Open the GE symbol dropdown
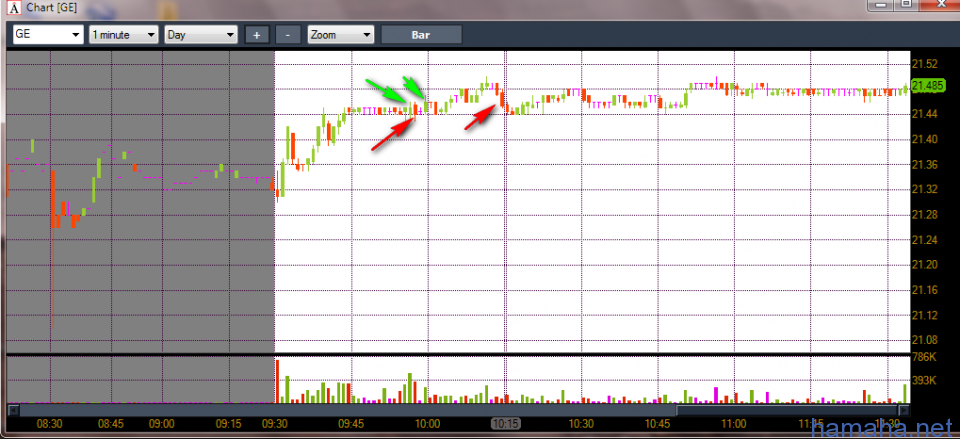This screenshot has height=439, width=960. [48, 35]
